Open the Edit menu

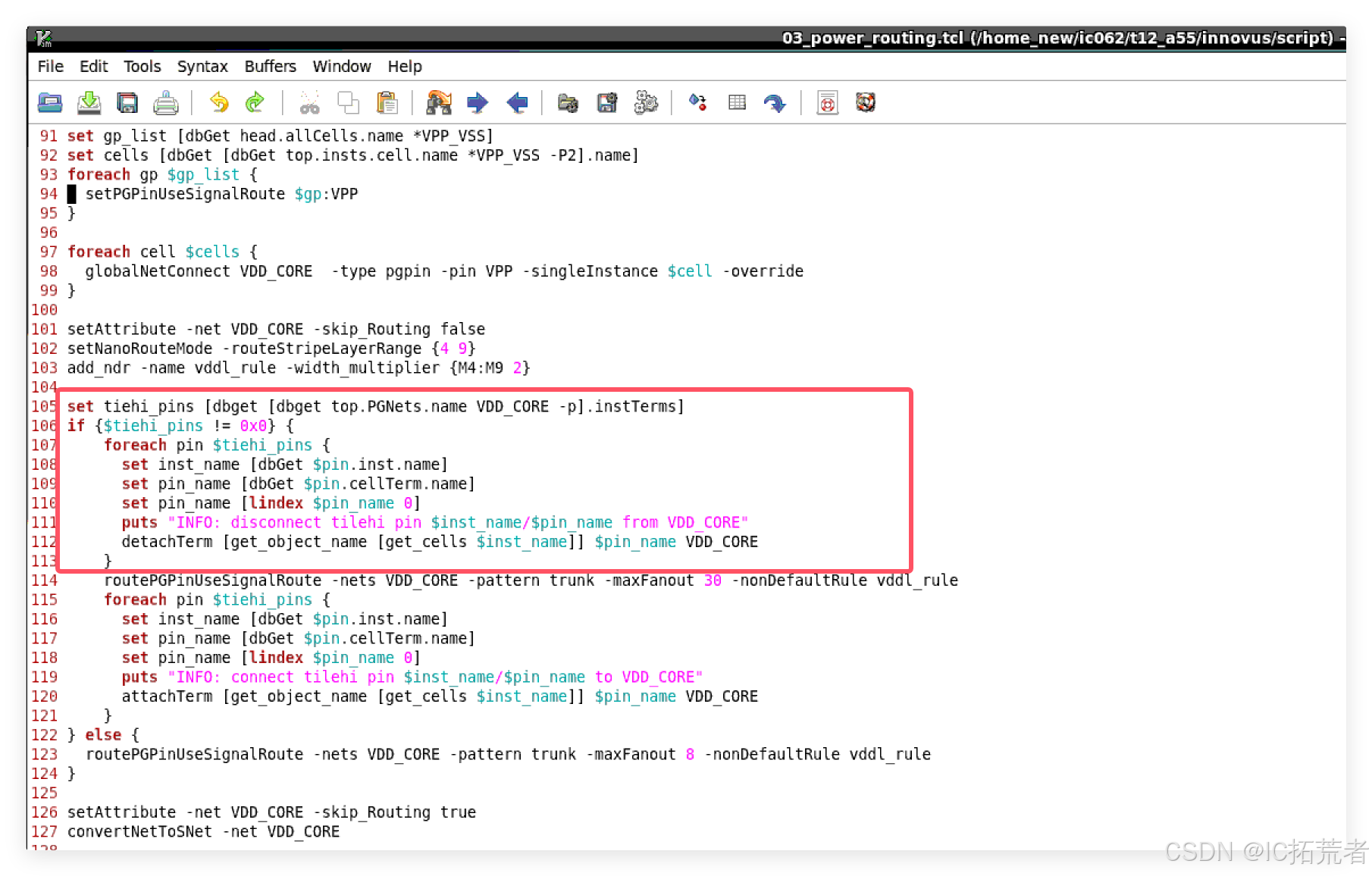tap(94, 67)
